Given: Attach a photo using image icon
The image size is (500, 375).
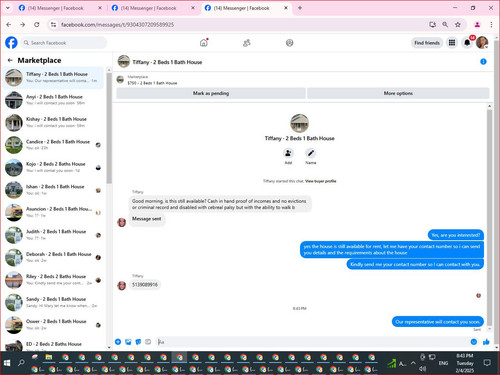Looking at the screenshot, I should coord(128,342).
